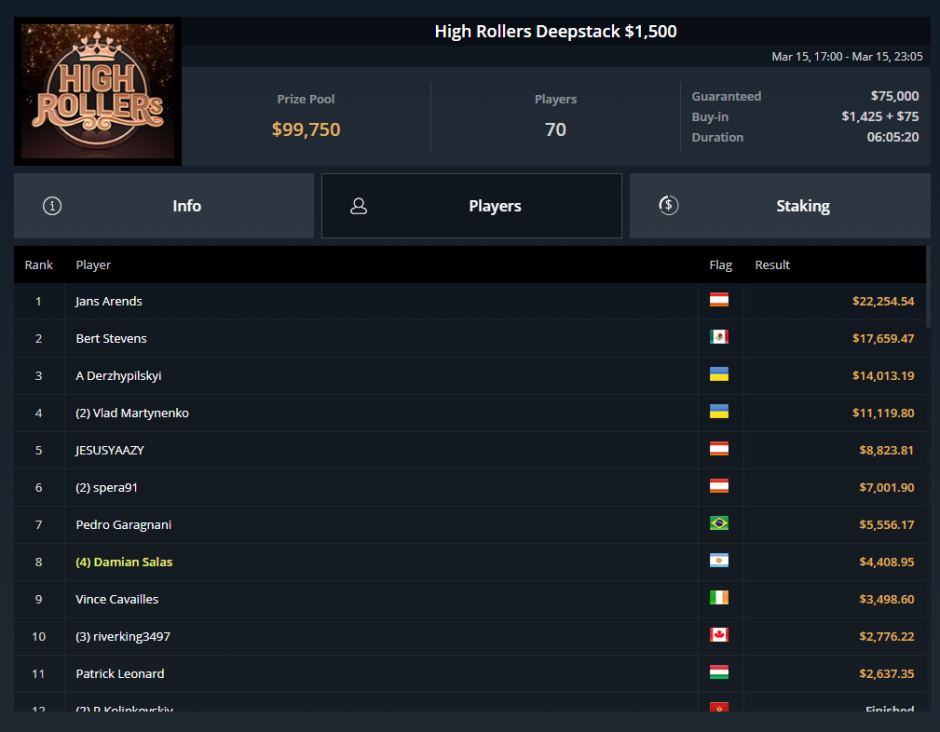The width and height of the screenshot is (940, 732).
Task: Click A Derzhypilskyi's Ukraine flag
Action: 719,374
